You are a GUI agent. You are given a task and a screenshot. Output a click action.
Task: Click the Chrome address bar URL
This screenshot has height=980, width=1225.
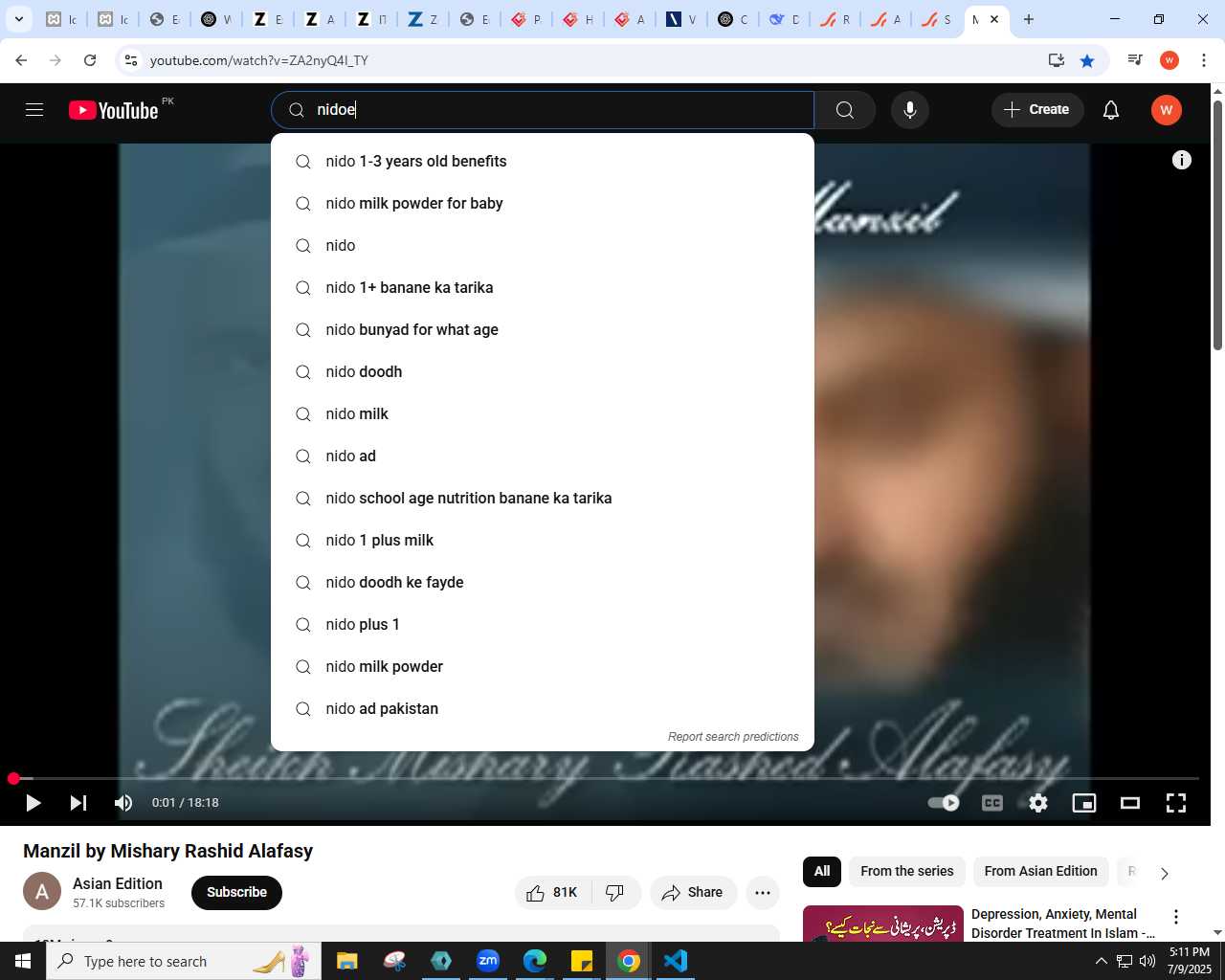point(259,60)
